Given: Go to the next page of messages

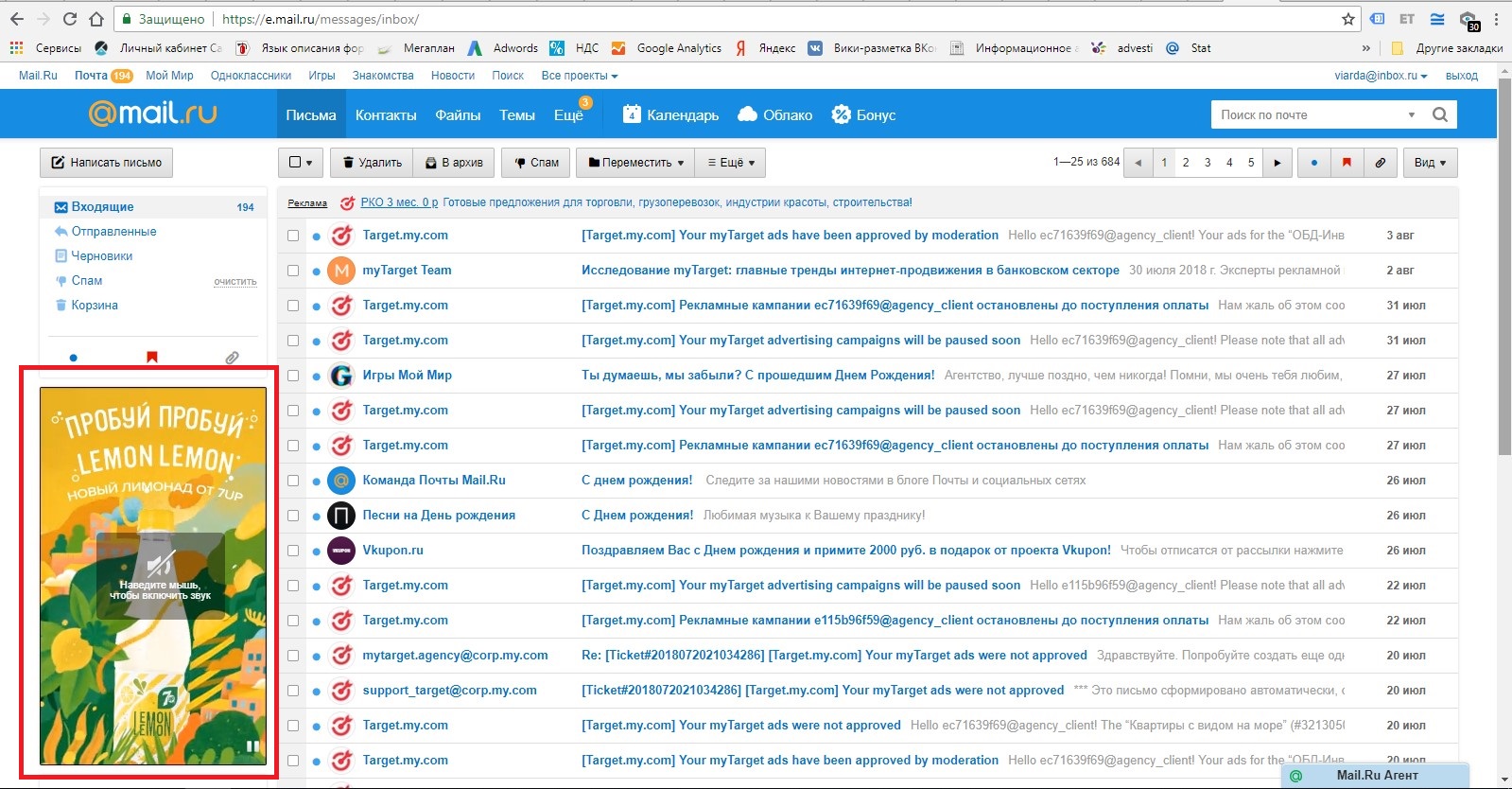Looking at the screenshot, I should [x=1277, y=163].
